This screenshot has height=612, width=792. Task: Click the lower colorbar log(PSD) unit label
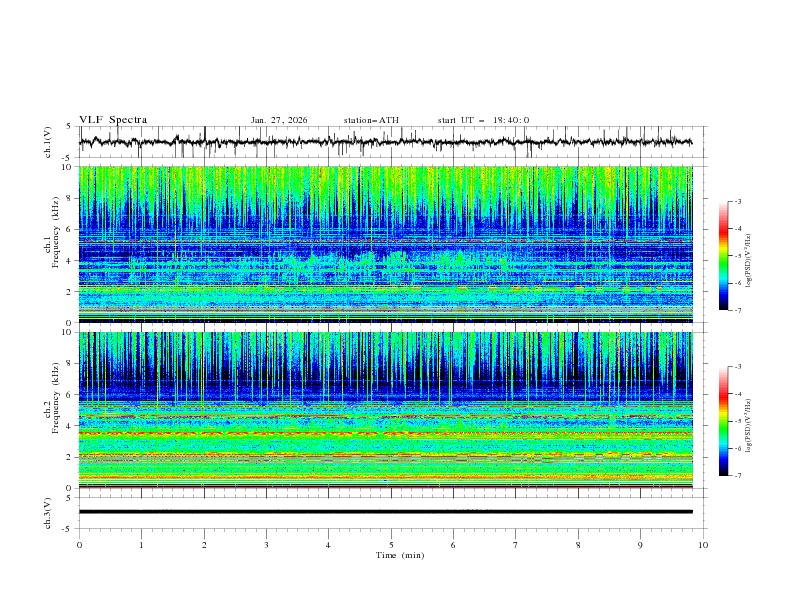(x=748, y=425)
